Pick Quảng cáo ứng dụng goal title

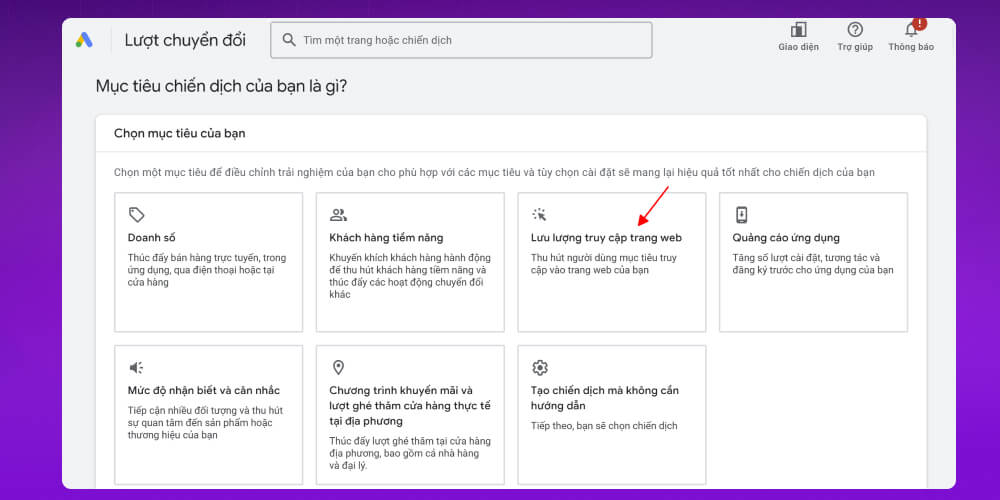click(786, 238)
